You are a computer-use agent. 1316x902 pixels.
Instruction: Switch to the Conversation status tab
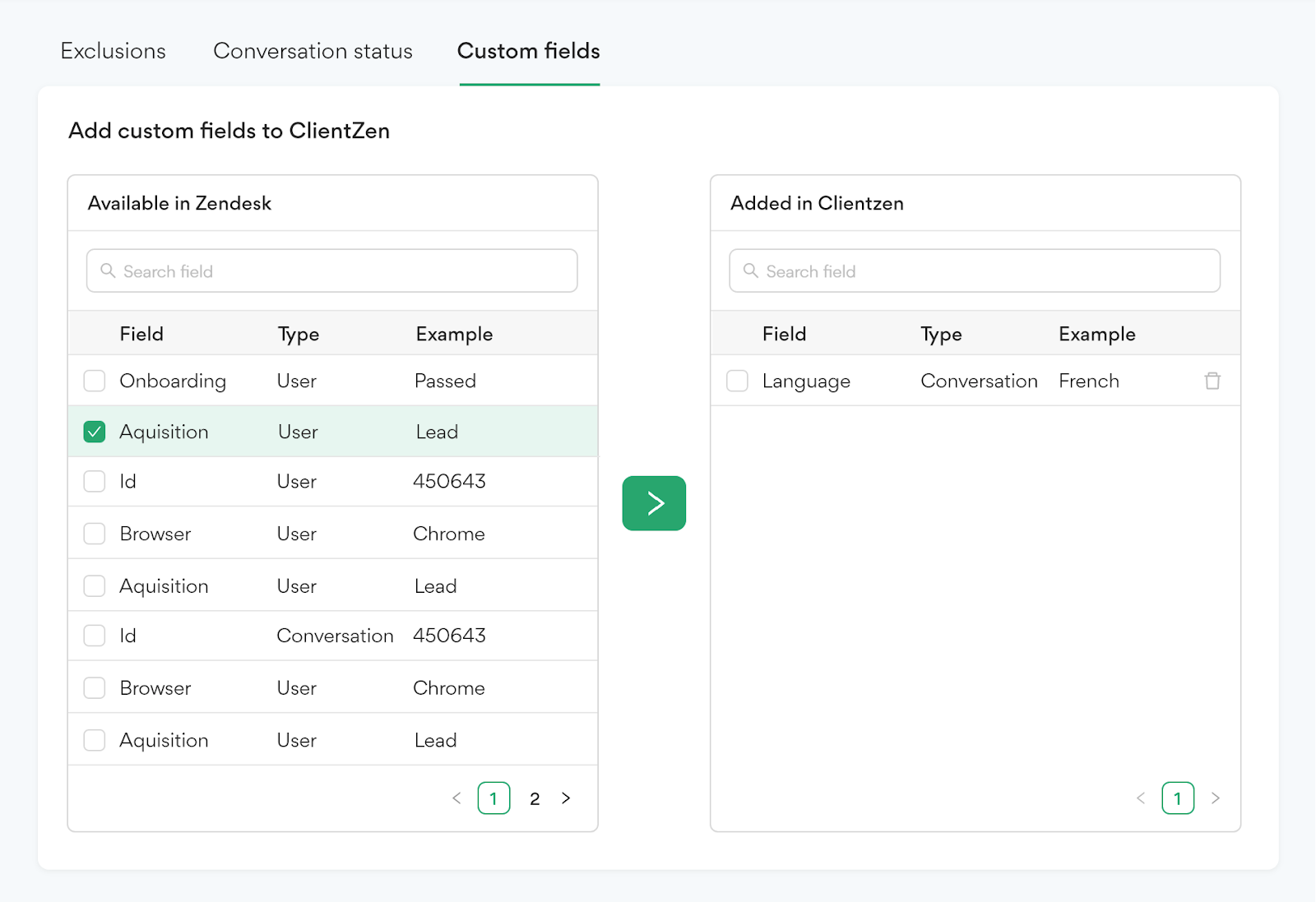313,51
